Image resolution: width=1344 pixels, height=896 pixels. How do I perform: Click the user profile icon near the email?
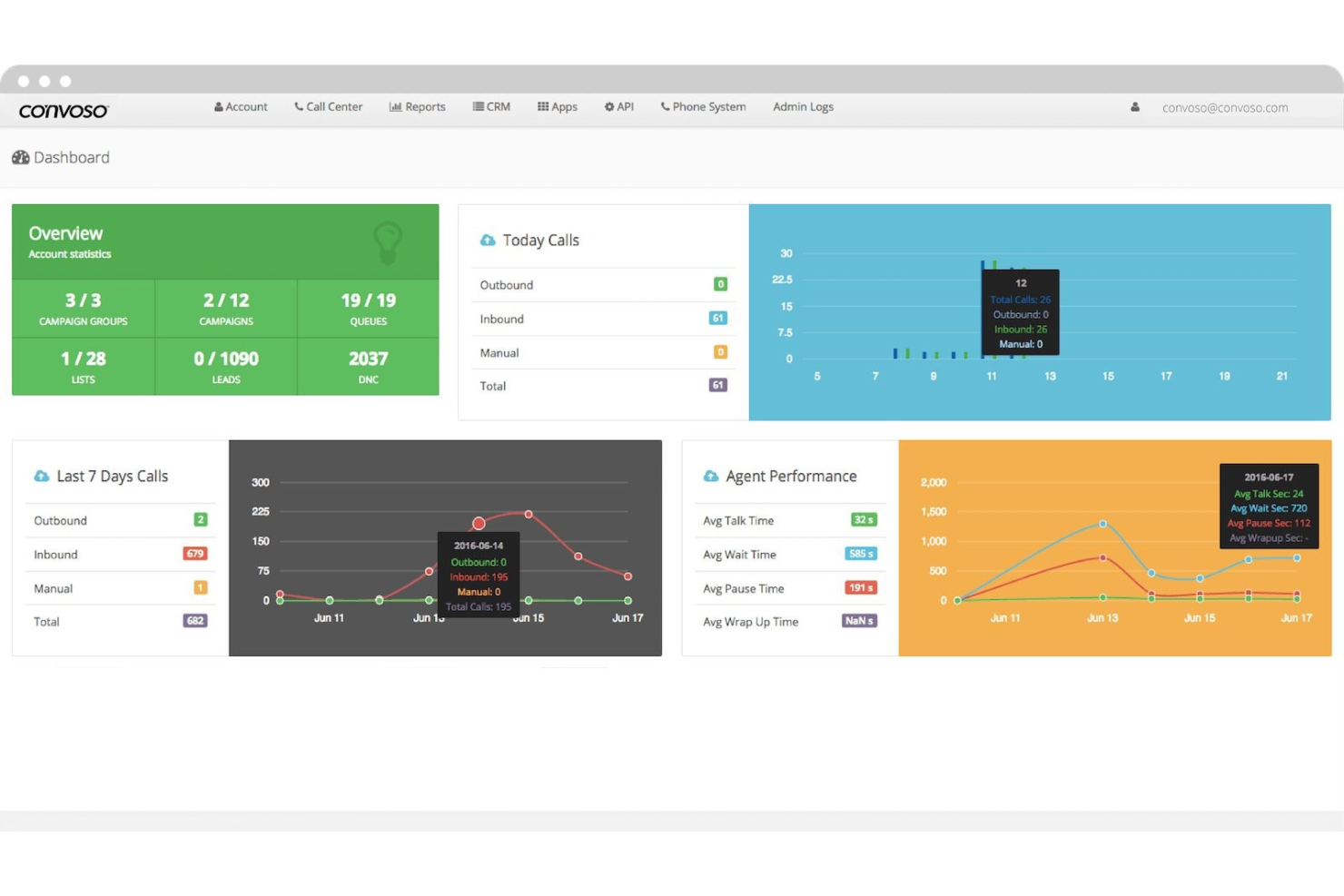[x=1135, y=106]
